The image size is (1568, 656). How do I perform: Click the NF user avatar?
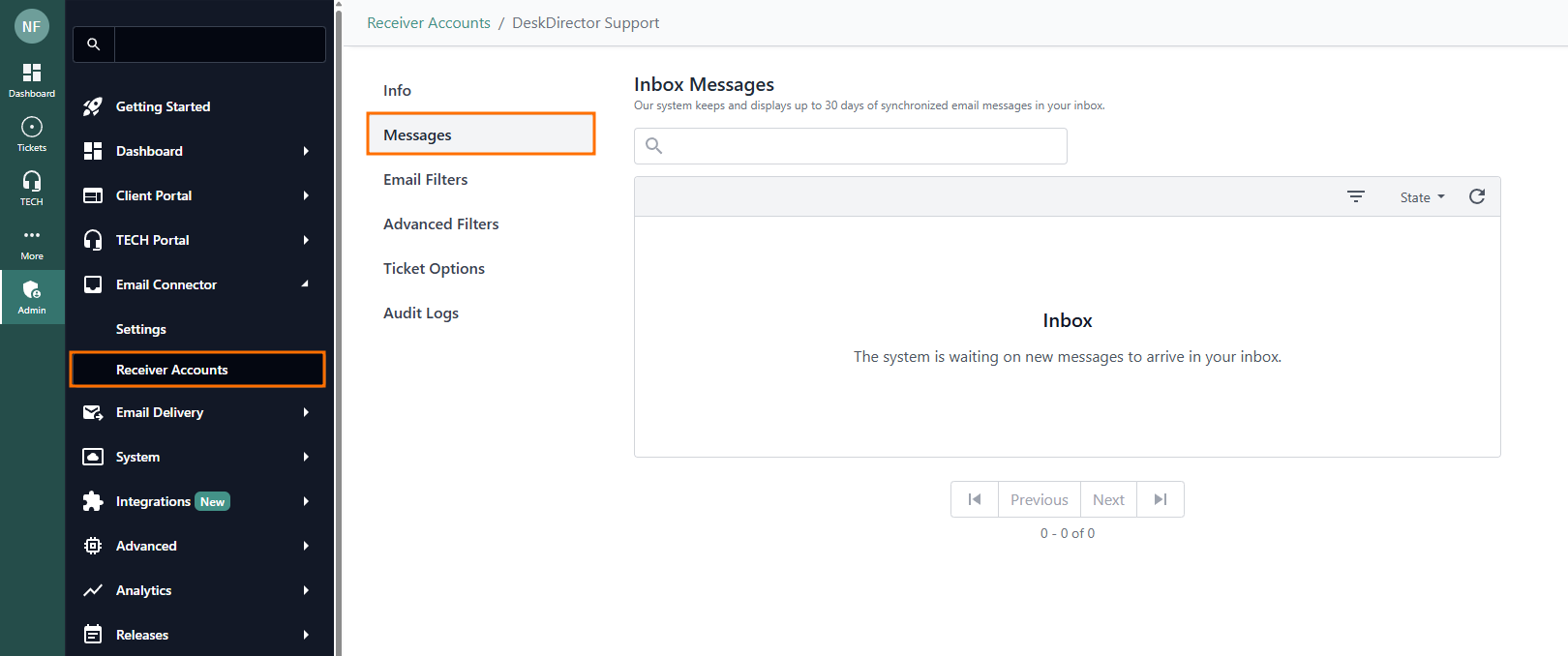tap(32, 26)
